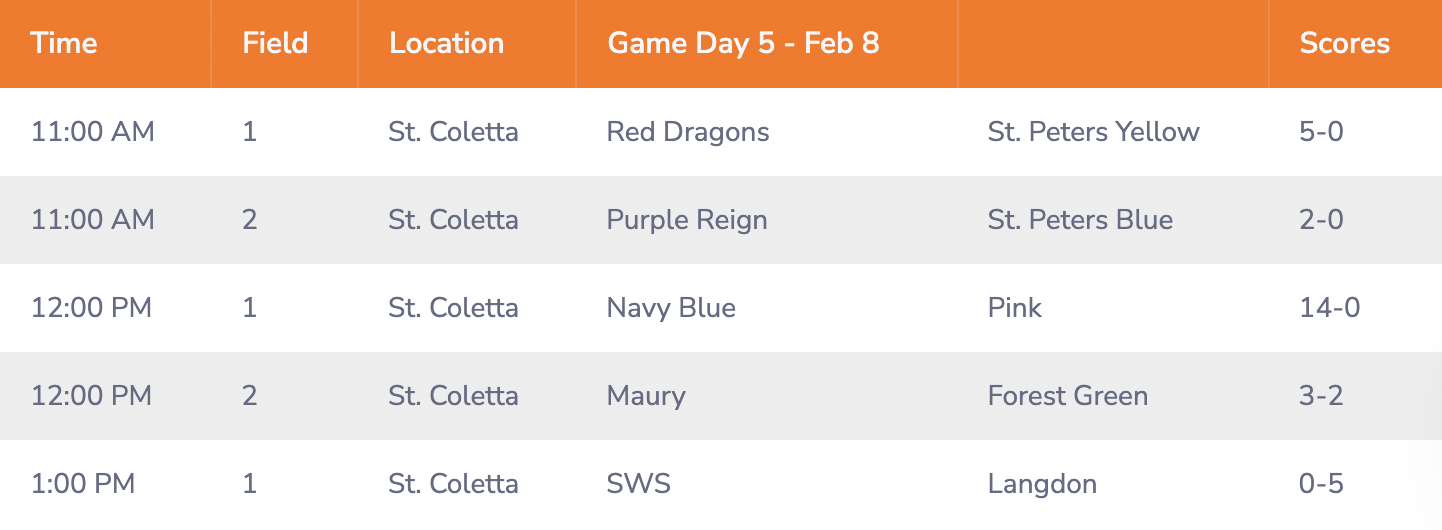The height and width of the screenshot is (530, 1442).
Task: Click the Scores column header
Action: [1344, 43]
